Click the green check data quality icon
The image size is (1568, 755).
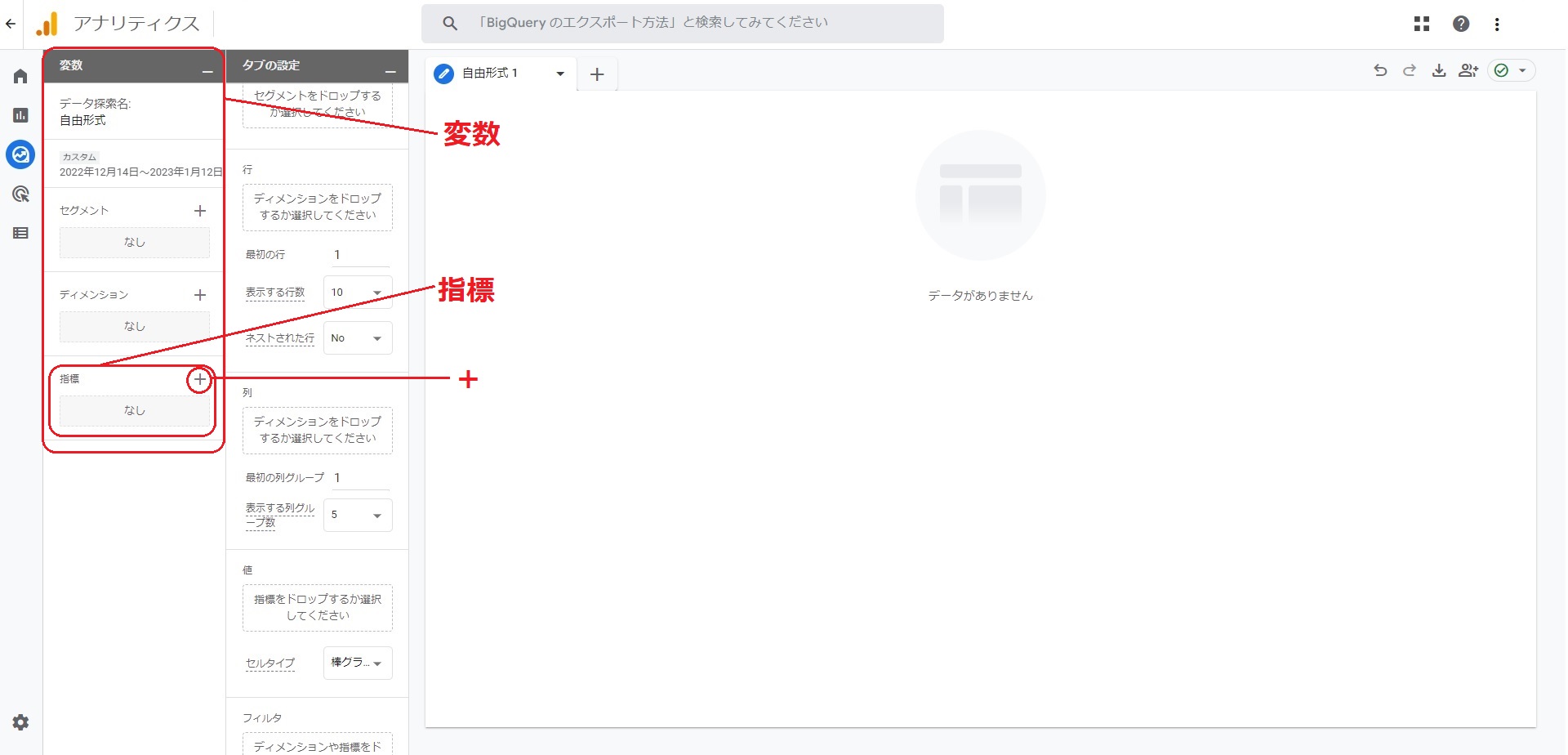point(1501,70)
